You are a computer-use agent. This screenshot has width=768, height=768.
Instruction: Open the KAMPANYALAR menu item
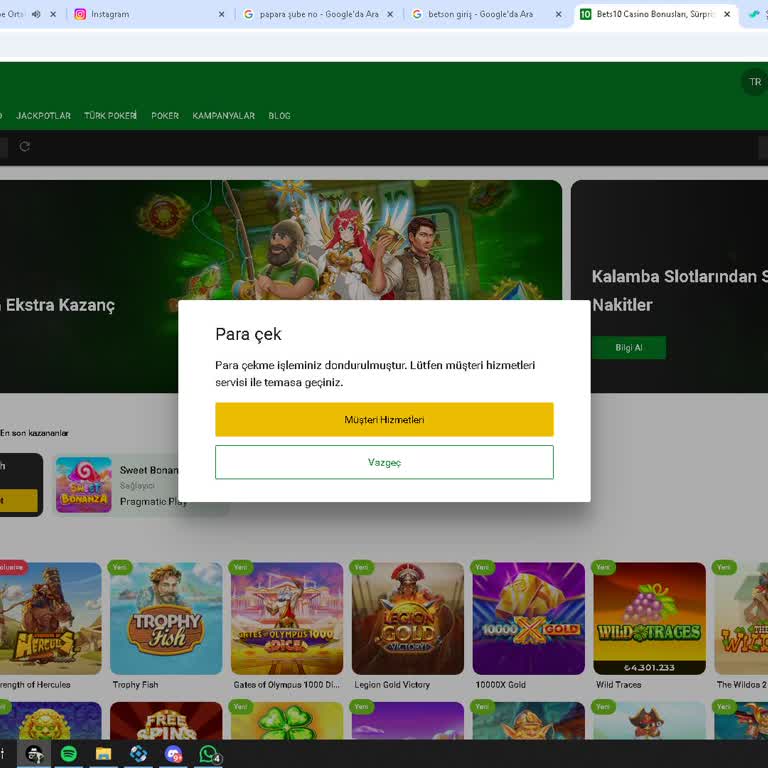(x=223, y=116)
